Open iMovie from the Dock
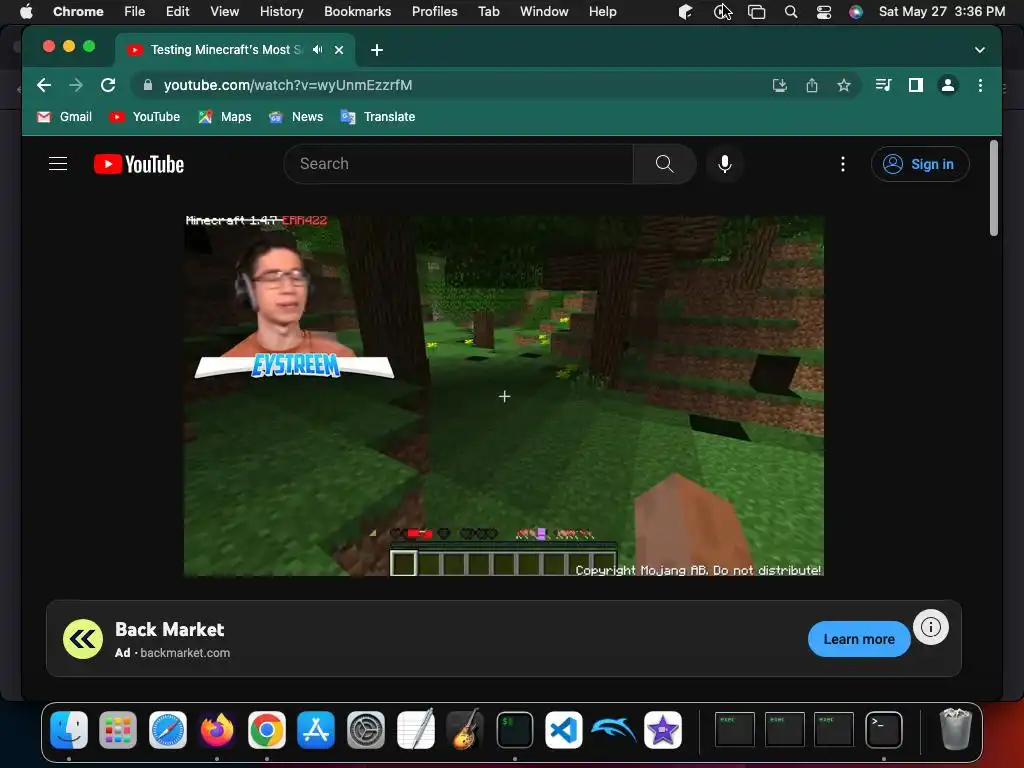The image size is (1024, 768). 663,729
